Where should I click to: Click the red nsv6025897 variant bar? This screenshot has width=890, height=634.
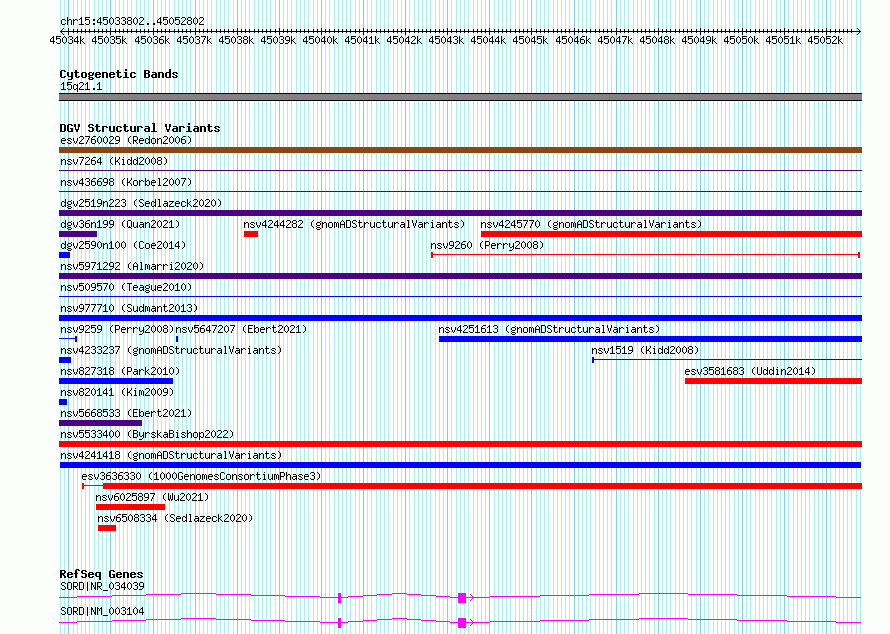[x=131, y=507]
